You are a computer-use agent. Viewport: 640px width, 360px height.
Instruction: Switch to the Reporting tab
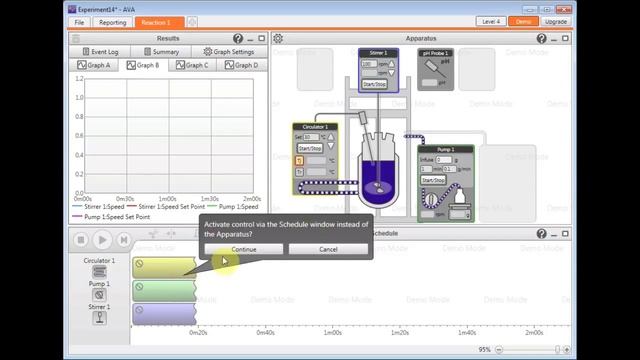click(113, 22)
